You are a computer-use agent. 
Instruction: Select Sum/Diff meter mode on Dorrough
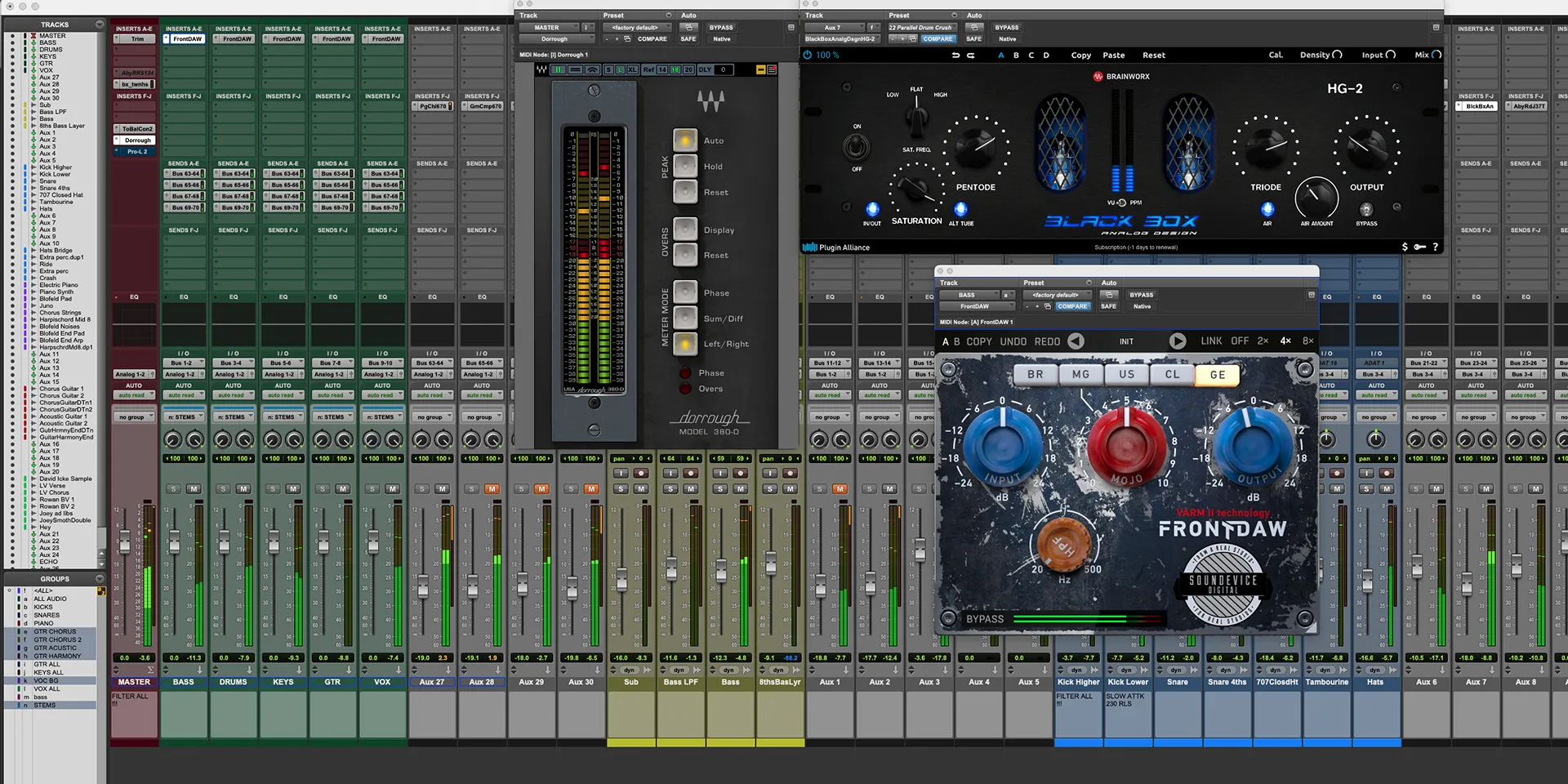click(x=685, y=318)
